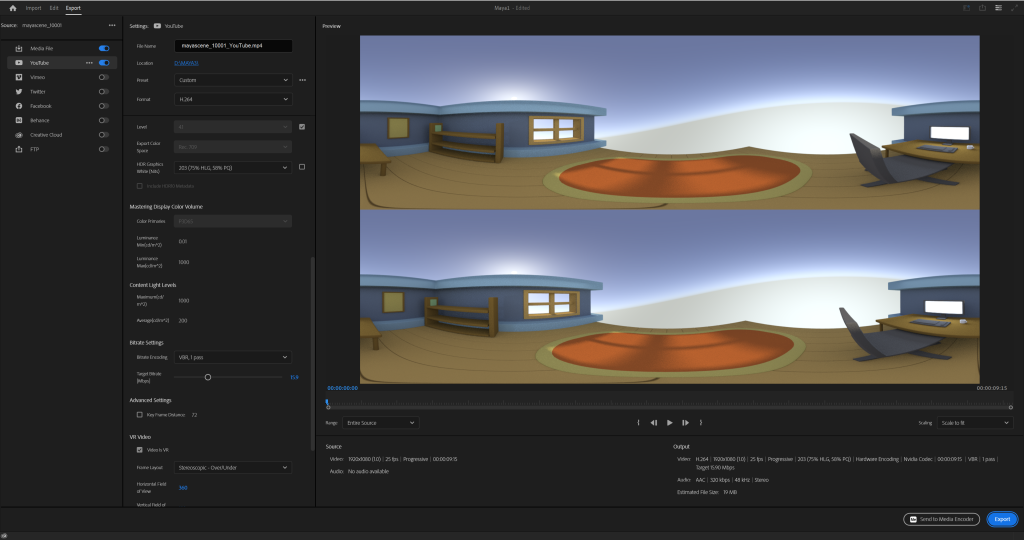Disable the YouTube export toggle
Screen dimensions: 1024x540
104,63
